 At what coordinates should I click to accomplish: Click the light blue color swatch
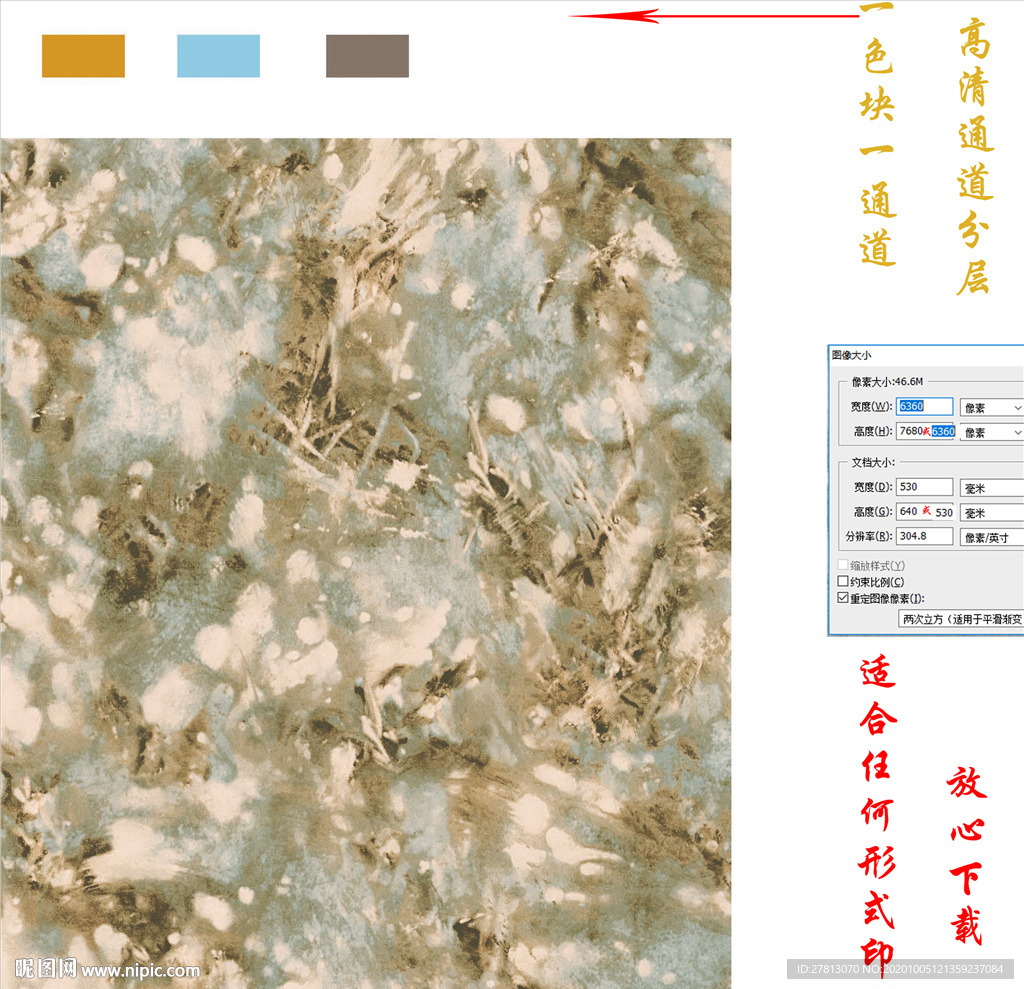(x=218, y=56)
